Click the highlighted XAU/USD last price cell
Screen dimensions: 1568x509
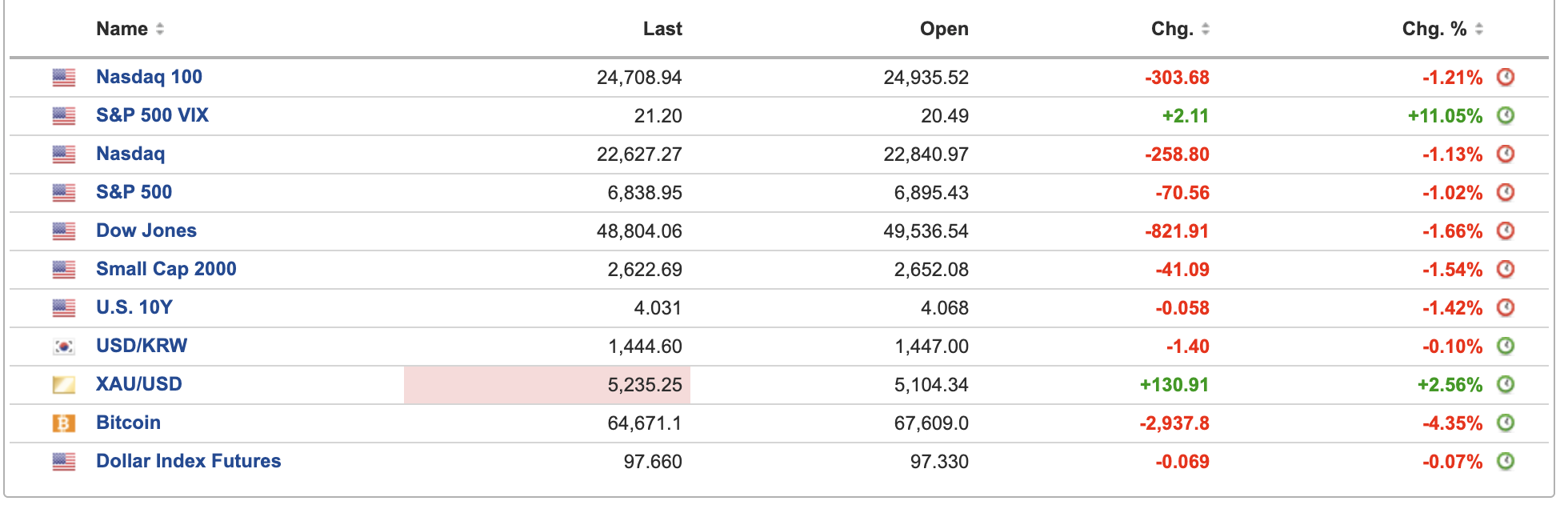(x=547, y=385)
